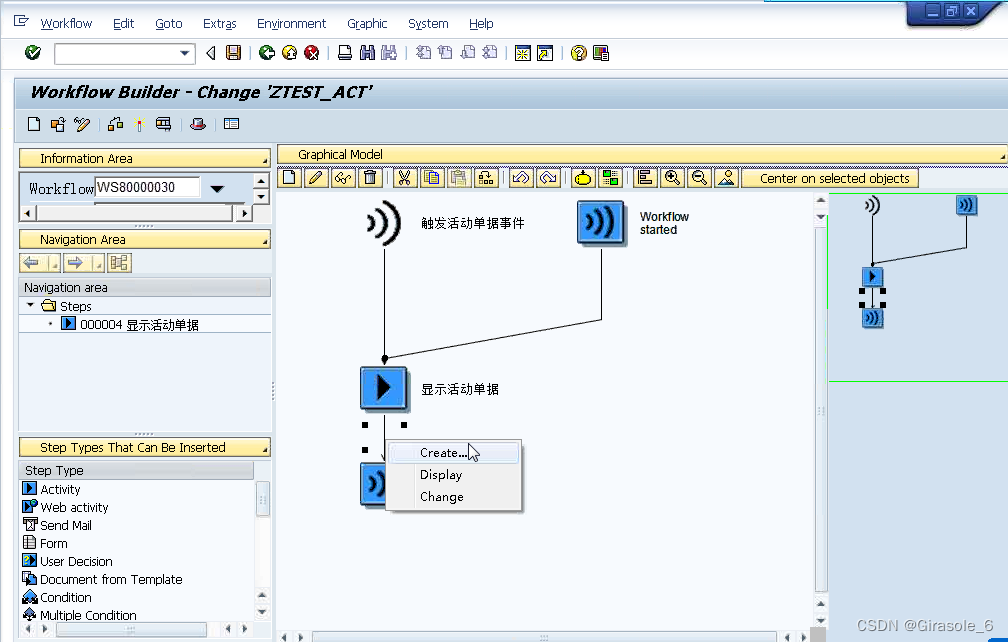Click the 显示活动单据 activity node in graph

[384, 388]
